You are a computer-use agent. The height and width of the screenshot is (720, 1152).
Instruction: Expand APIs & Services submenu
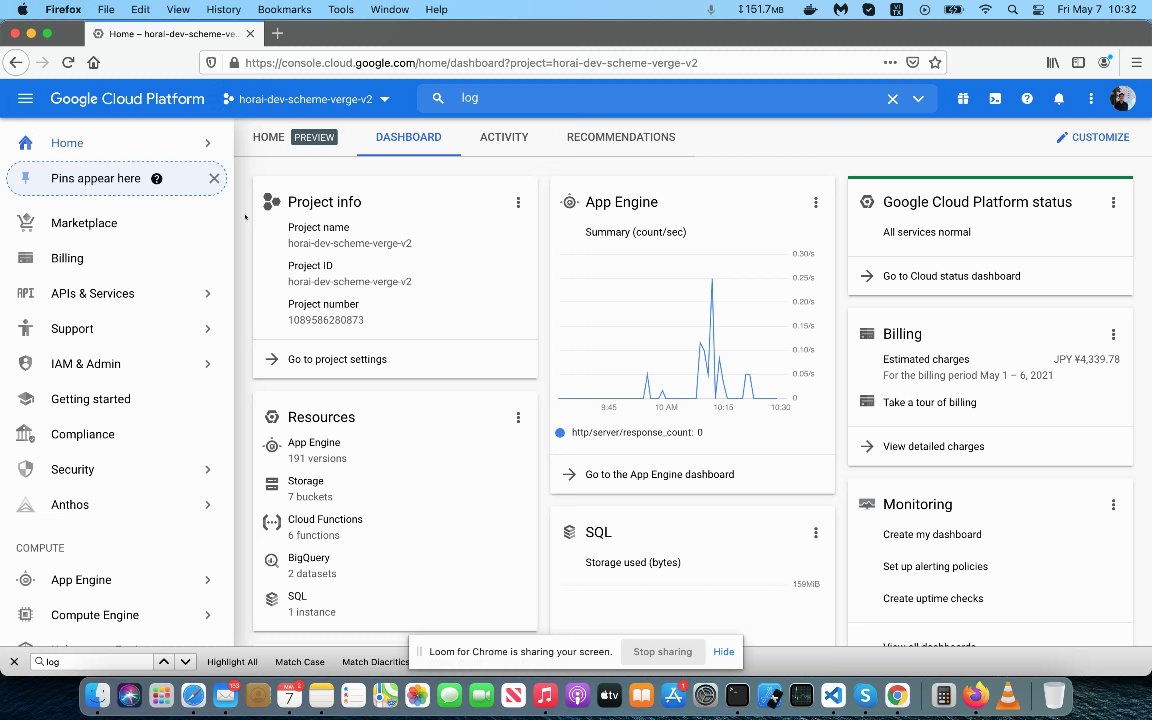click(x=208, y=293)
